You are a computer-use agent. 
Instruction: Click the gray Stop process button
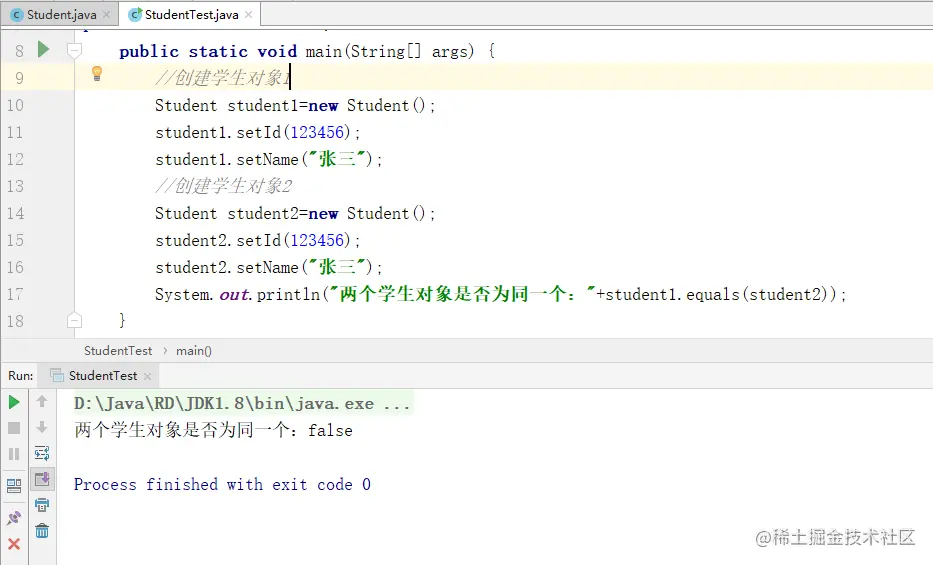(x=14, y=428)
